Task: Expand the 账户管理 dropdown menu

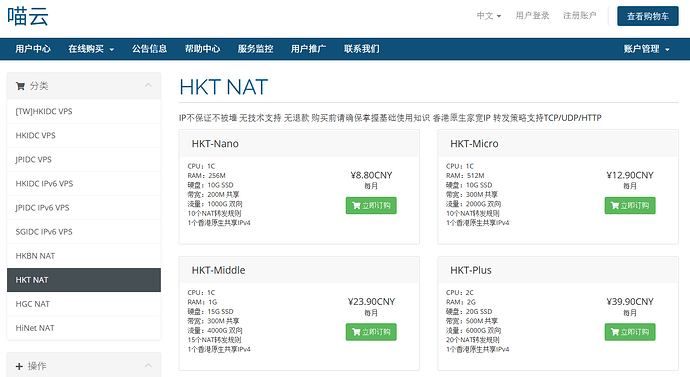Action: [x=646, y=49]
